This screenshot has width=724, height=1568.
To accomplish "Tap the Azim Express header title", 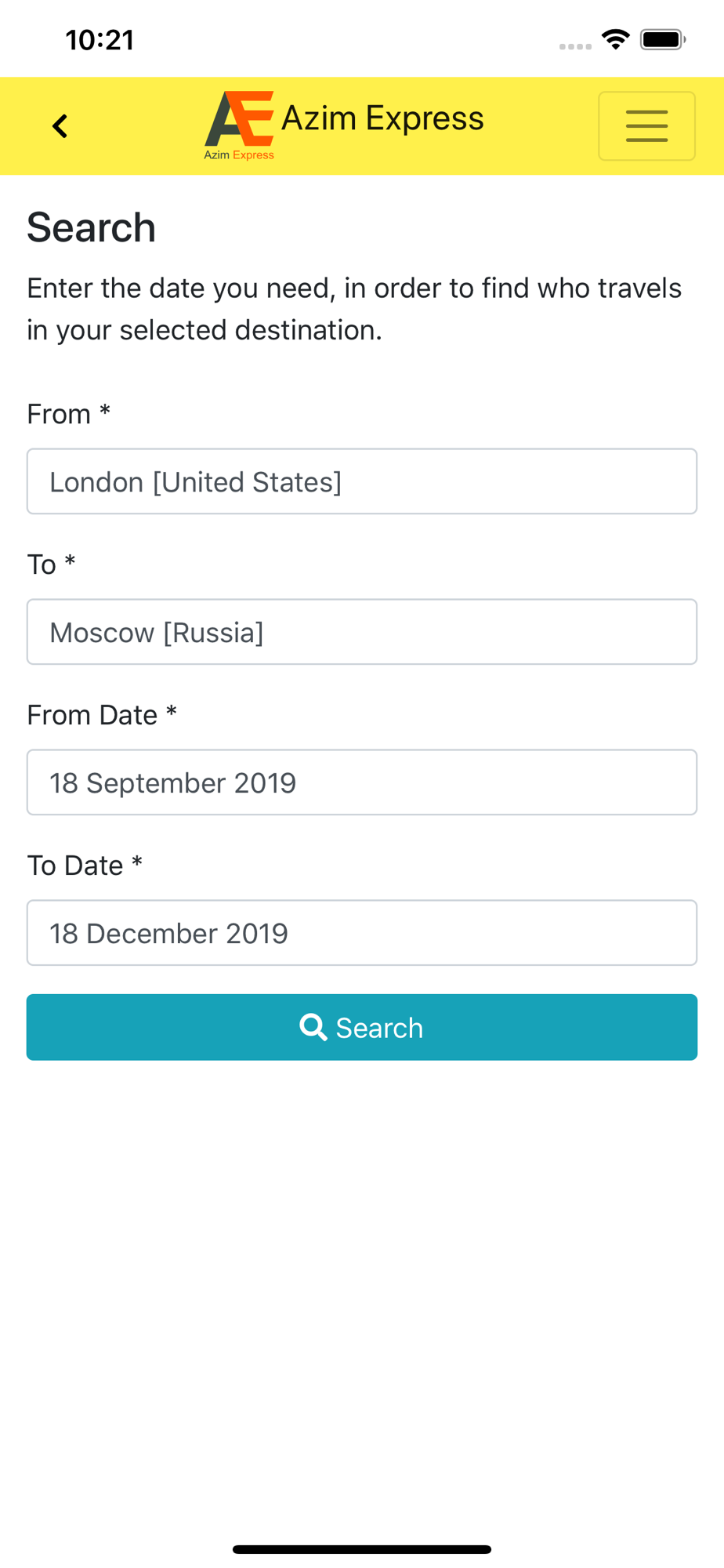I will tap(382, 118).
